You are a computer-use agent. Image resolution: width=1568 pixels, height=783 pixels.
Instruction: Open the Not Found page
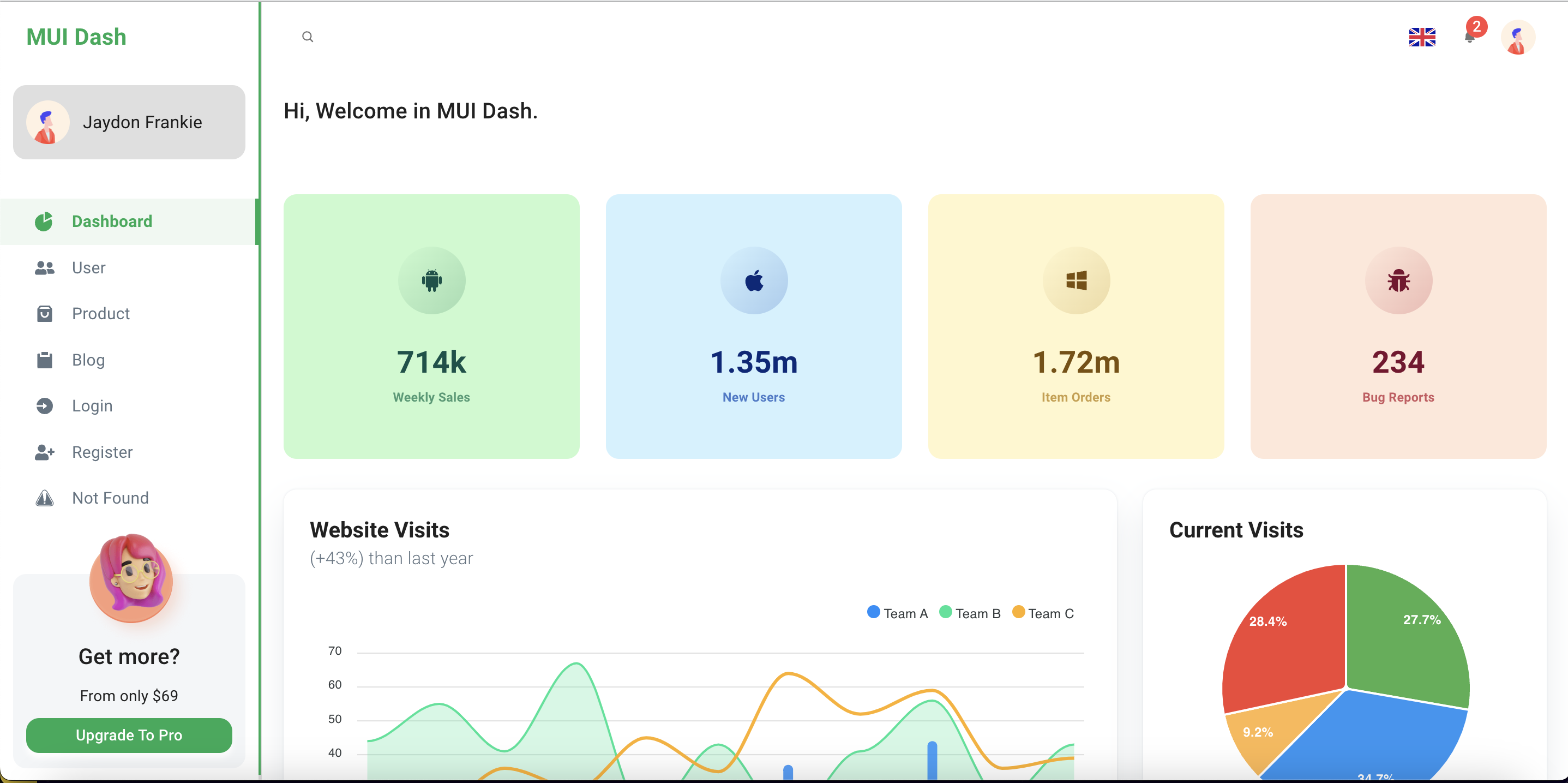[129, 498]
